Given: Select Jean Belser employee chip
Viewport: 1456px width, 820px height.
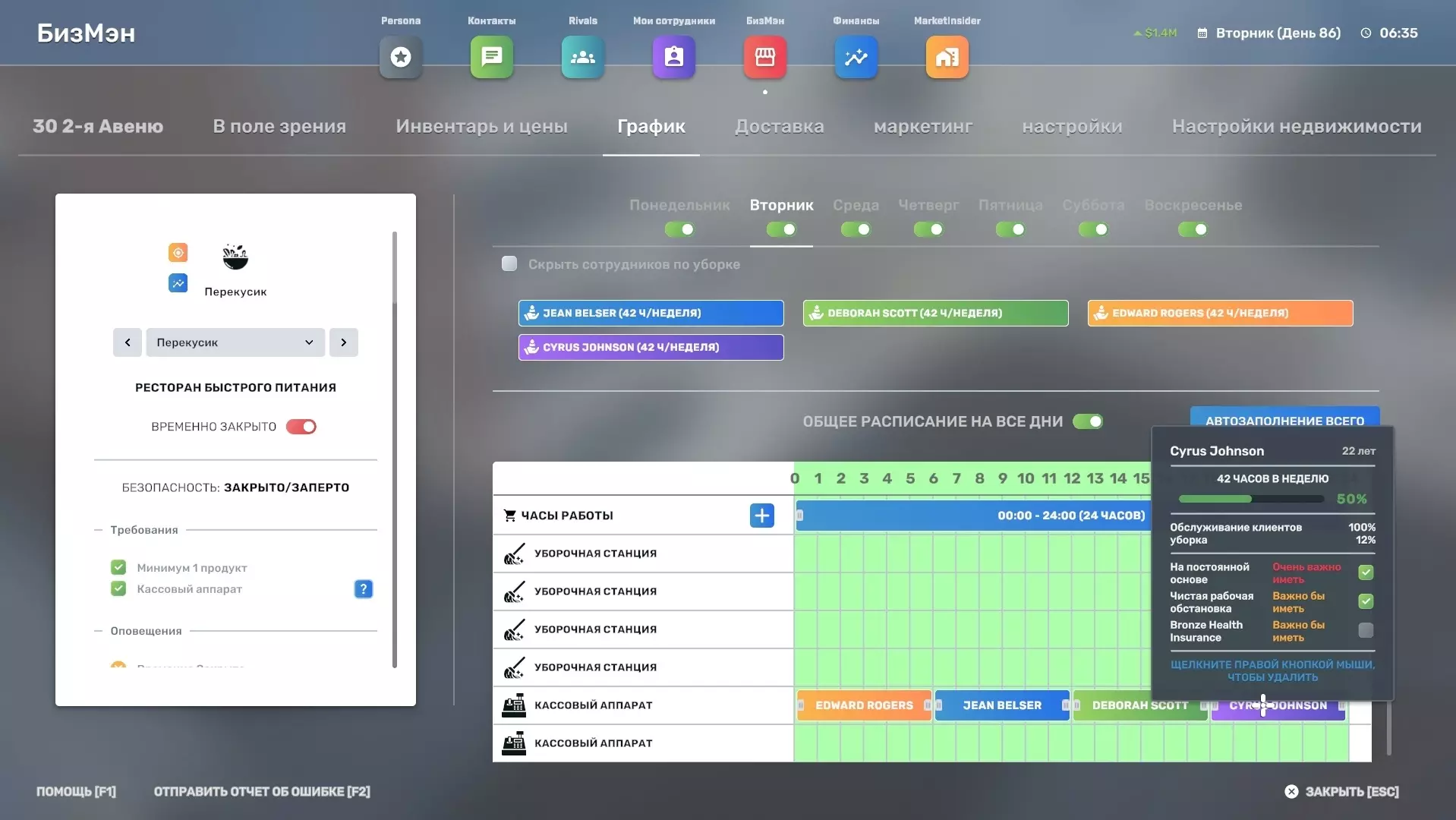Looking at the screenshot, I should 651,313.
